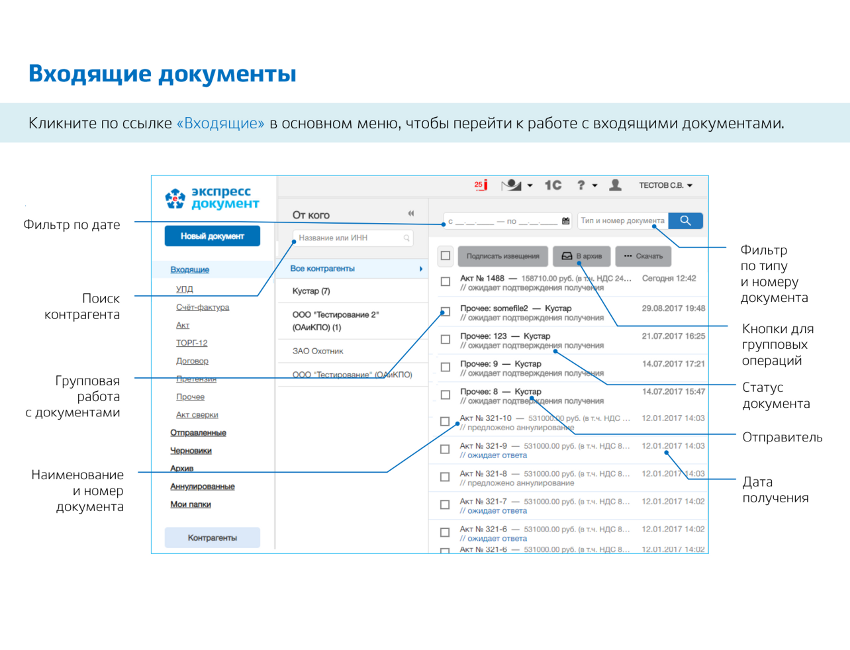Check the Прочее: 123 document
Screen dimensions: 850x650
tap(446, 339)
